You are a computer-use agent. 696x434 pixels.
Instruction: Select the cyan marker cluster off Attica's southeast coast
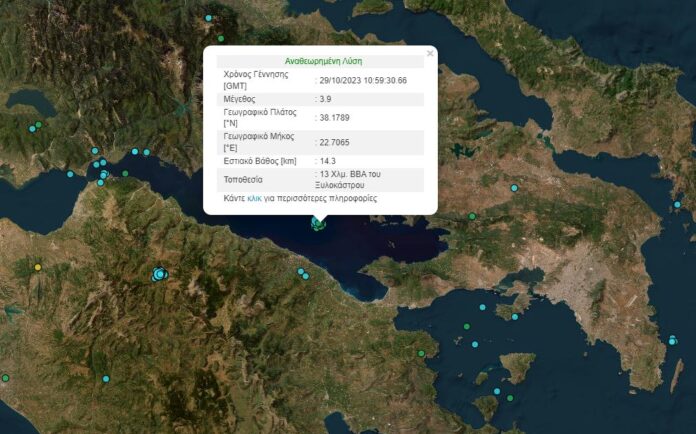672,340
